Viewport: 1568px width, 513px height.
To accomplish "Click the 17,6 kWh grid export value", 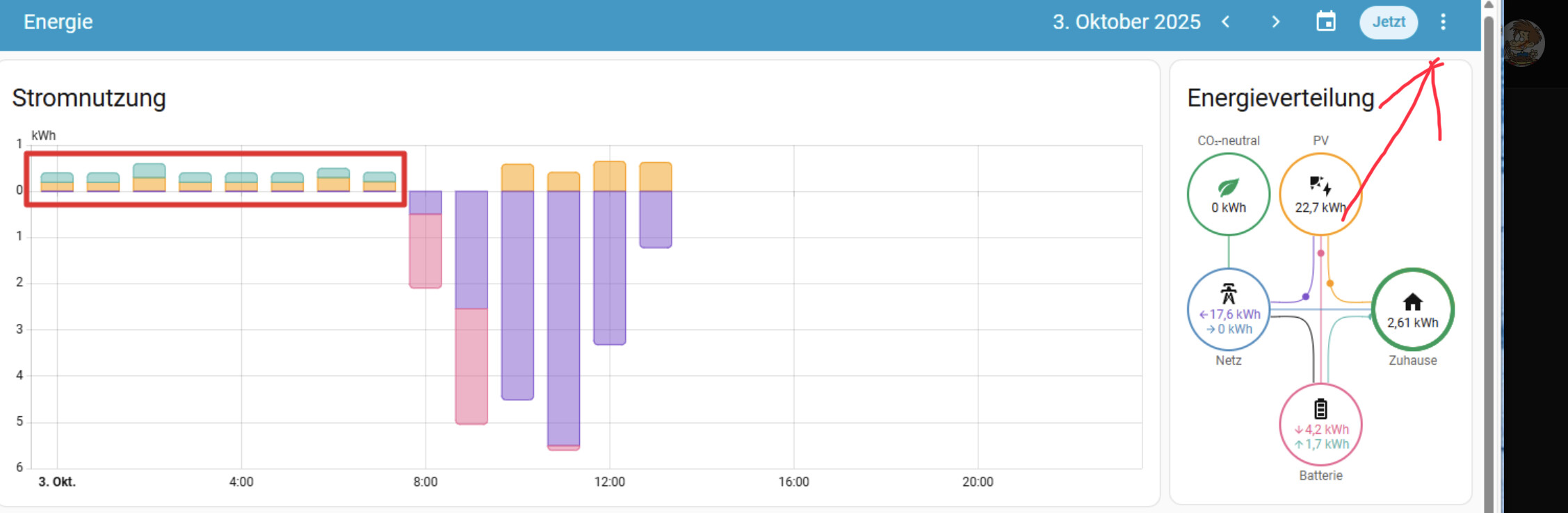I will pos(1234,314).
